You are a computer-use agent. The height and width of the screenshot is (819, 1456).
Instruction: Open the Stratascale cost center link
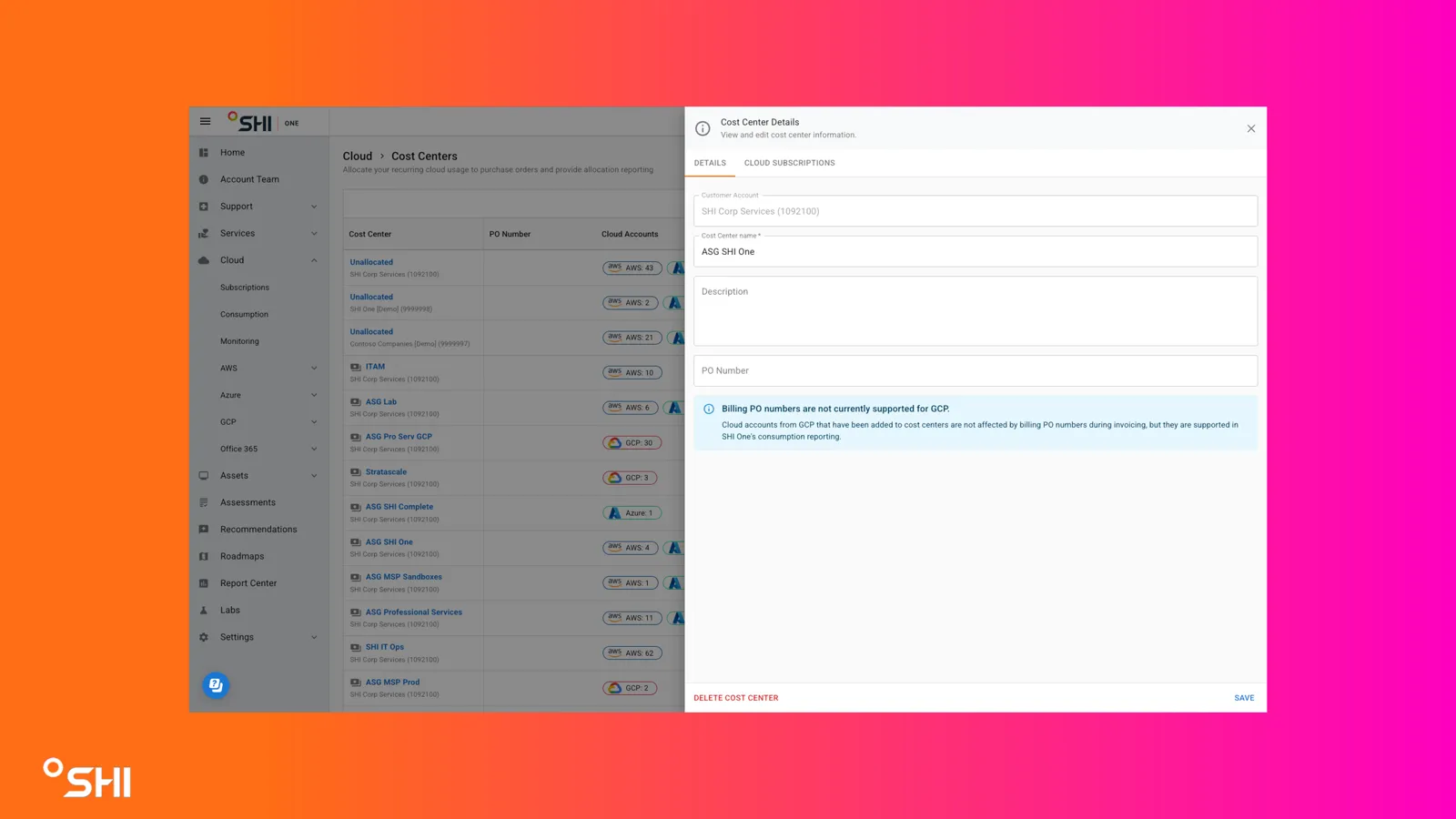pyautogui.click(x=386, y=472)
